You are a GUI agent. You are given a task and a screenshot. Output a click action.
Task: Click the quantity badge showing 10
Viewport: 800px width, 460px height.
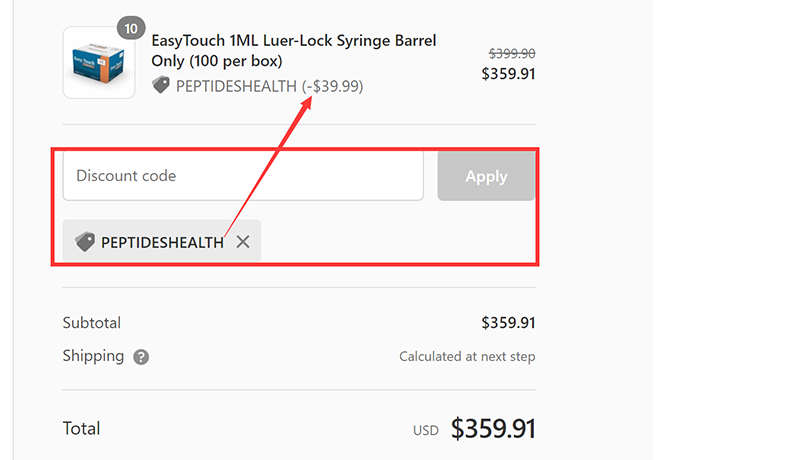[131, 29]
